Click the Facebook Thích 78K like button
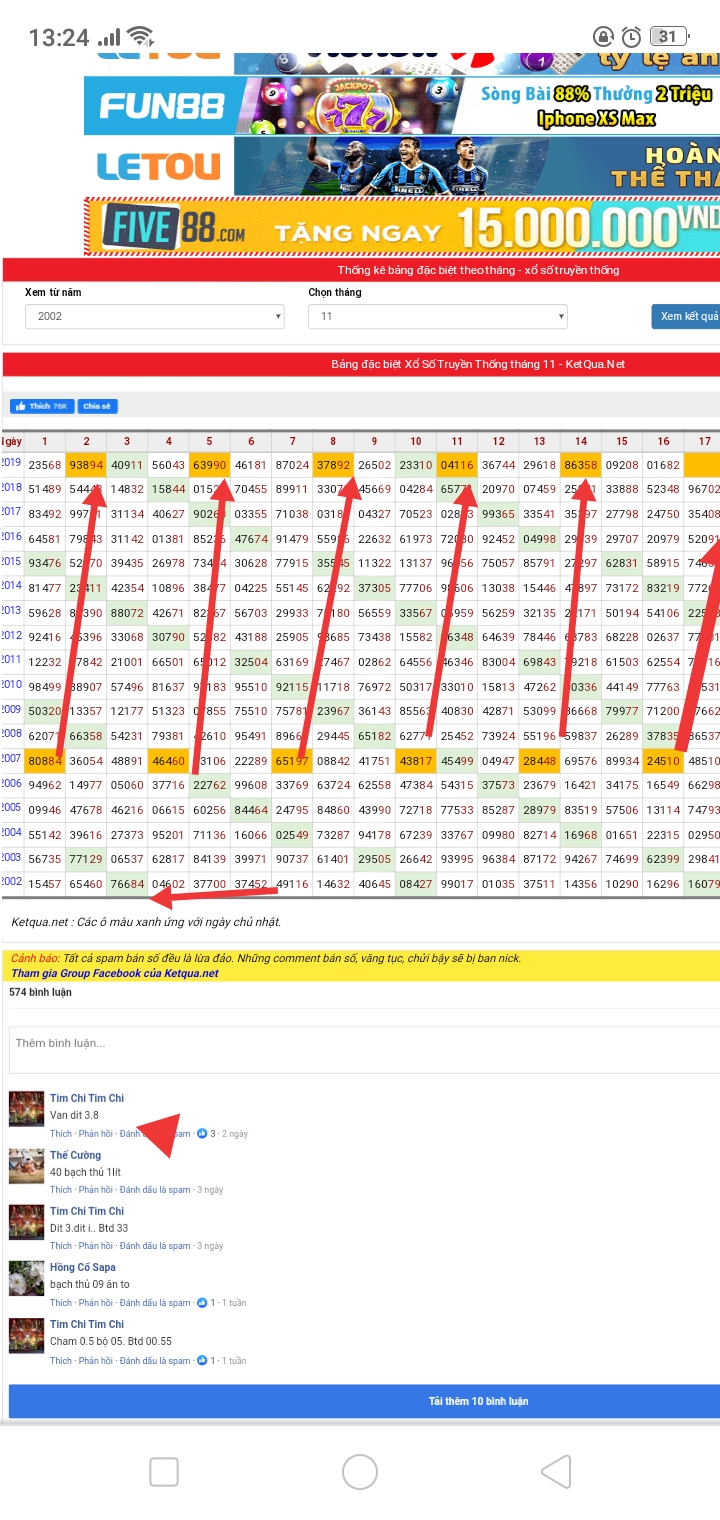This screenshot has width=720, height=1520. pos(42,406)
